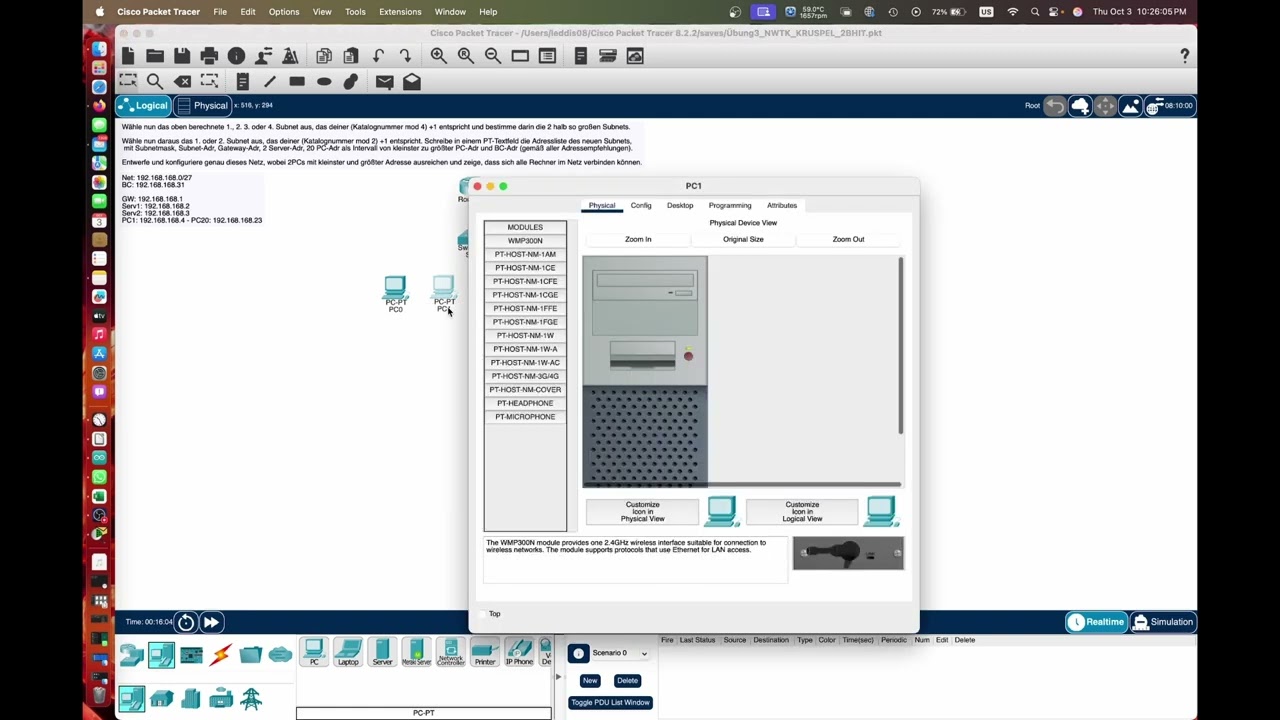Screen dimensions: 1280x720
Task: Choose the Connections lightning bolt category
Action: click(221, 655)
